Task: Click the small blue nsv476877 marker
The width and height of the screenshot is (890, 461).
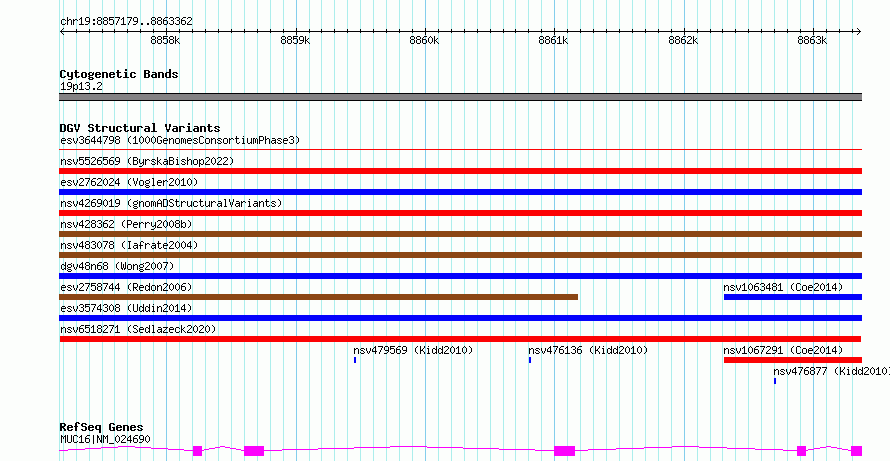Action: (775, 381)
